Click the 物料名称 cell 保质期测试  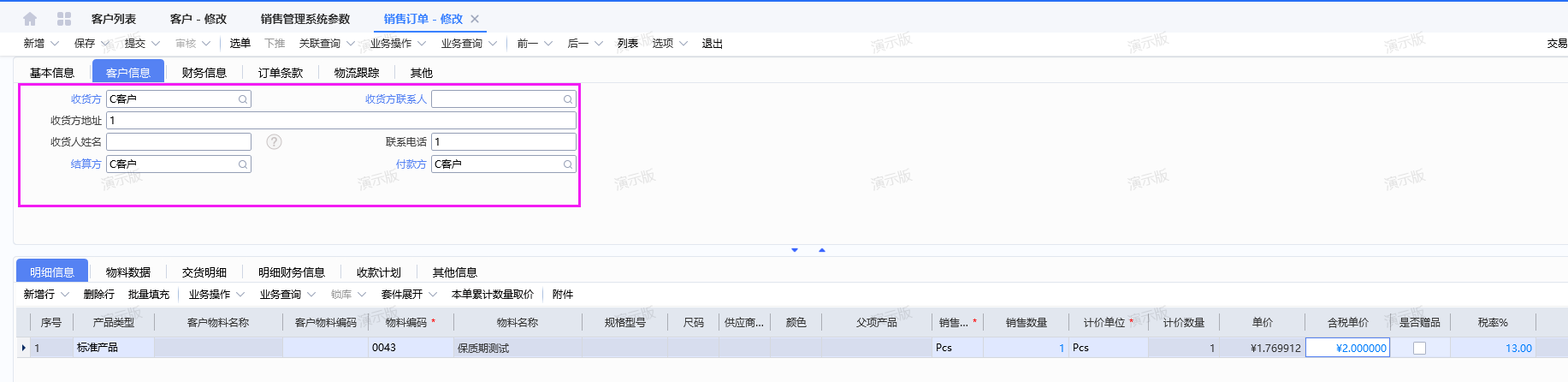[x=518, y=348]
